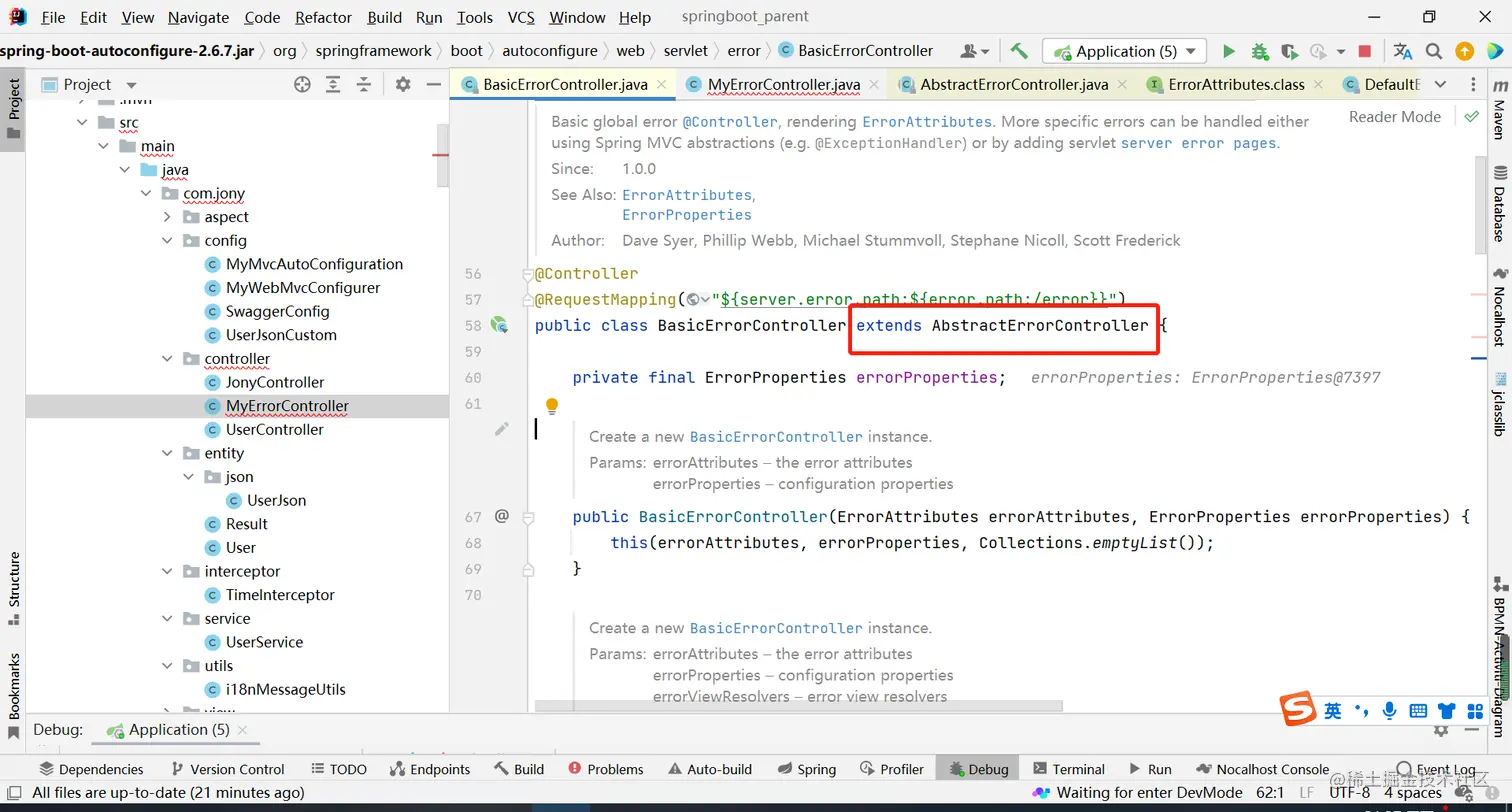
Task: Open the Bookmarks tool window
Action: [x=14, y=696]
